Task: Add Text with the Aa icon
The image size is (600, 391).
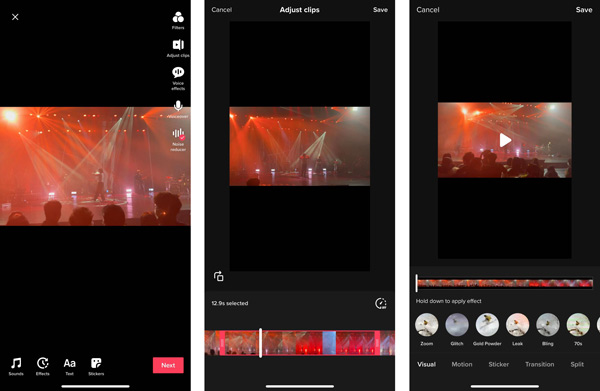Action: point(69,367)
